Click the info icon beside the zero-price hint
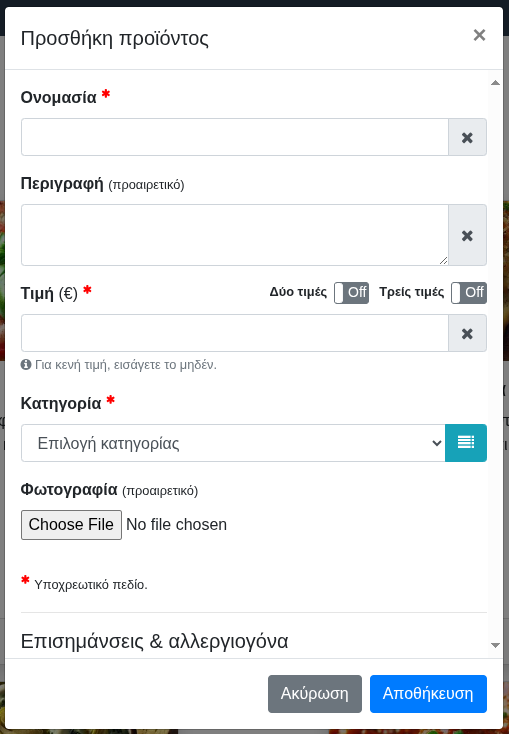 [x=26, y=365]
